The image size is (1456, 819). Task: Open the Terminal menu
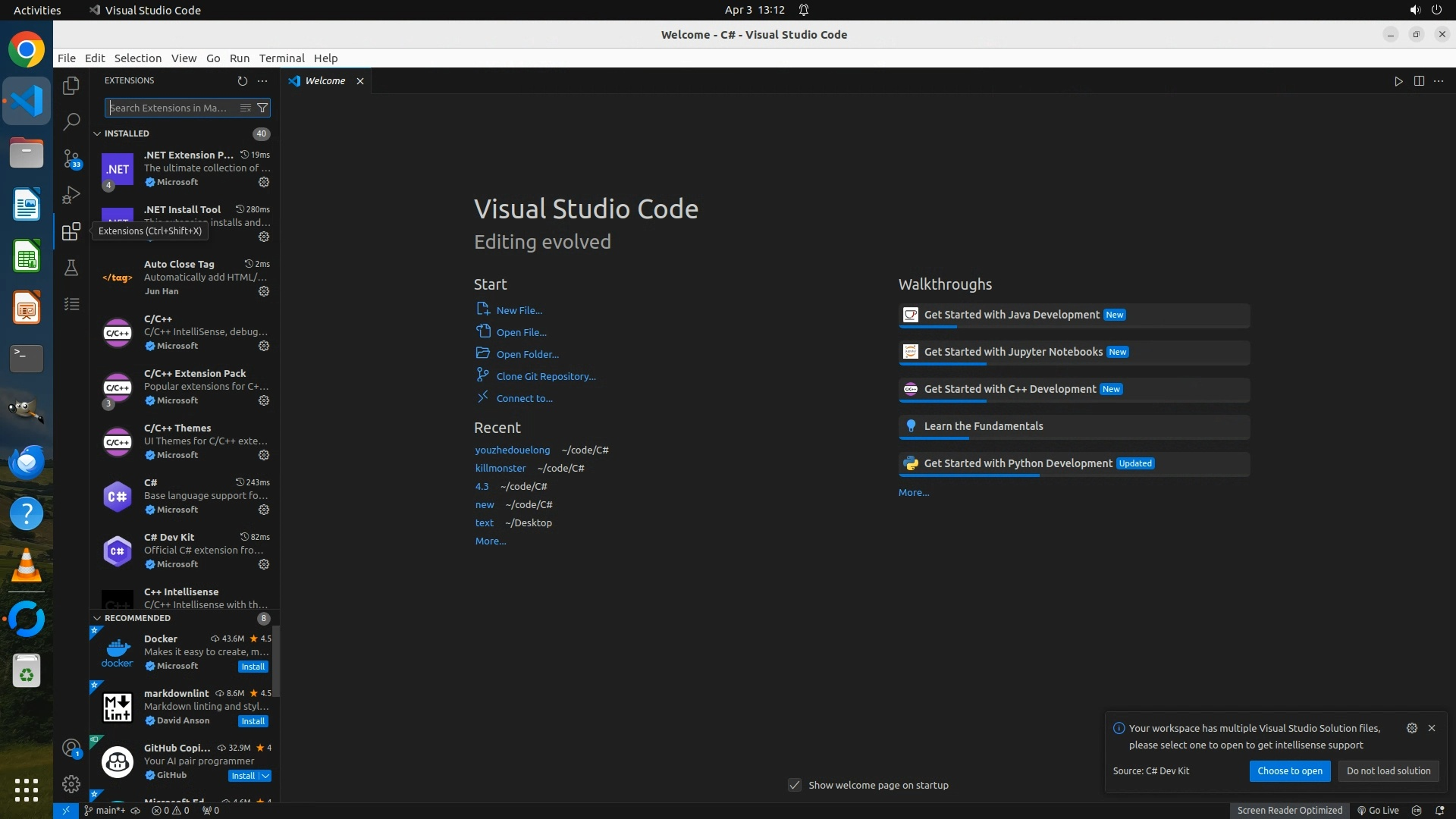click(x=281, y=58)
